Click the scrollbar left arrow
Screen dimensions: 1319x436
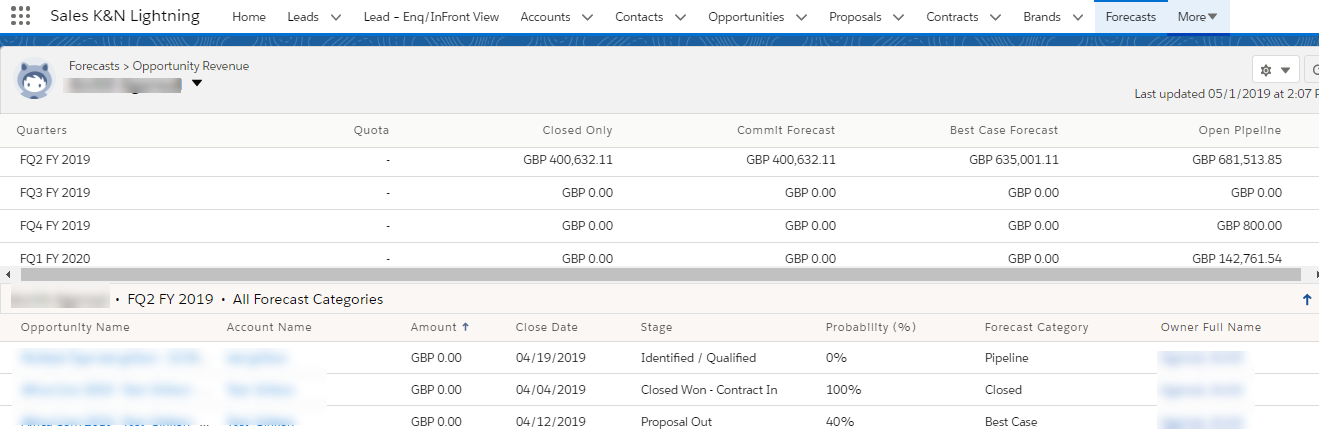(9, 274)
